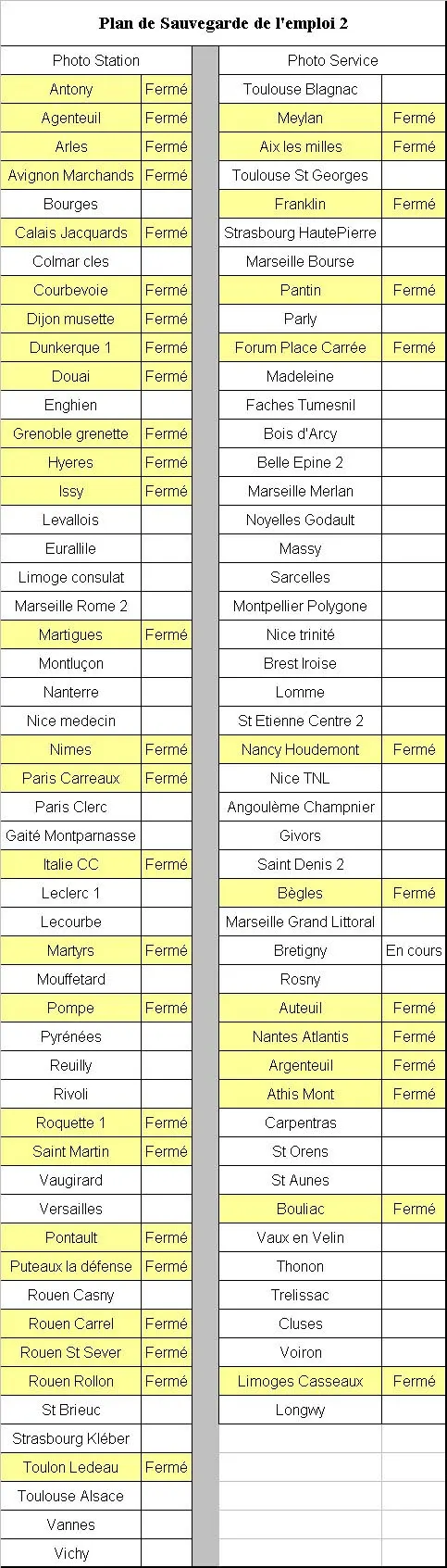Select the Vichy cell
This screenshot has height=1568, width=447.
70,1553
